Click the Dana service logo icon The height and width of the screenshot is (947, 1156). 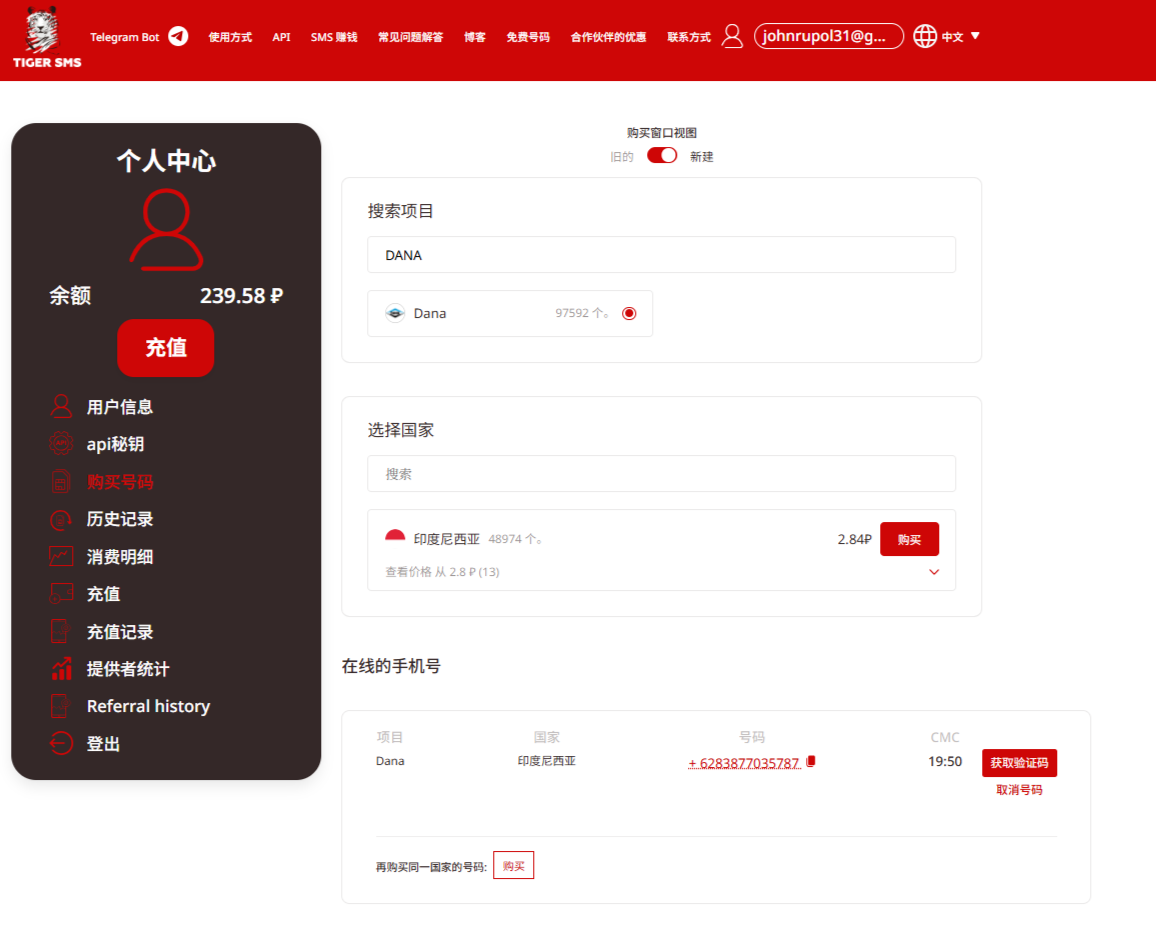pos(395,313)
